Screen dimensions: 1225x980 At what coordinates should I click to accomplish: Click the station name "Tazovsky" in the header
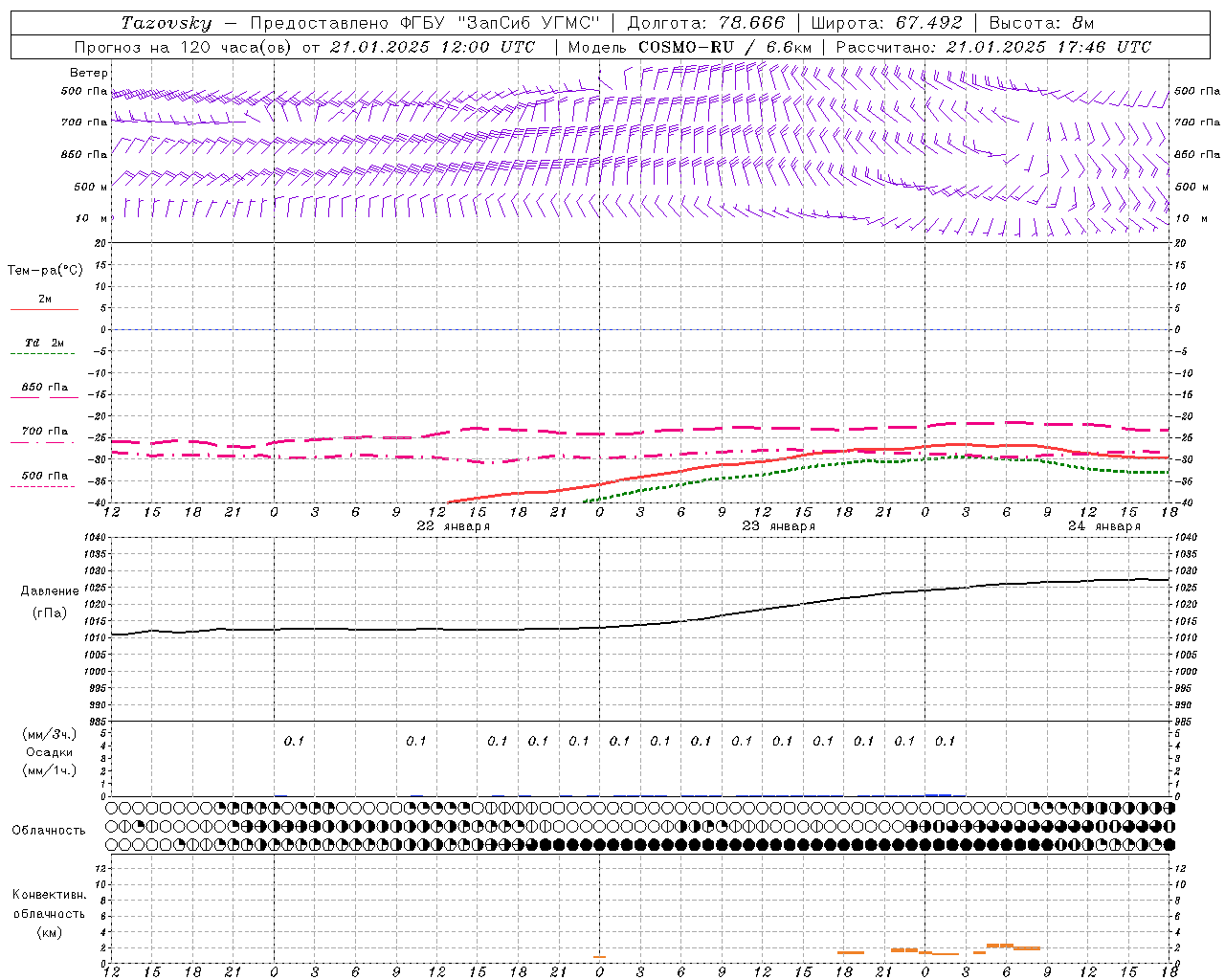click(166, 23)
